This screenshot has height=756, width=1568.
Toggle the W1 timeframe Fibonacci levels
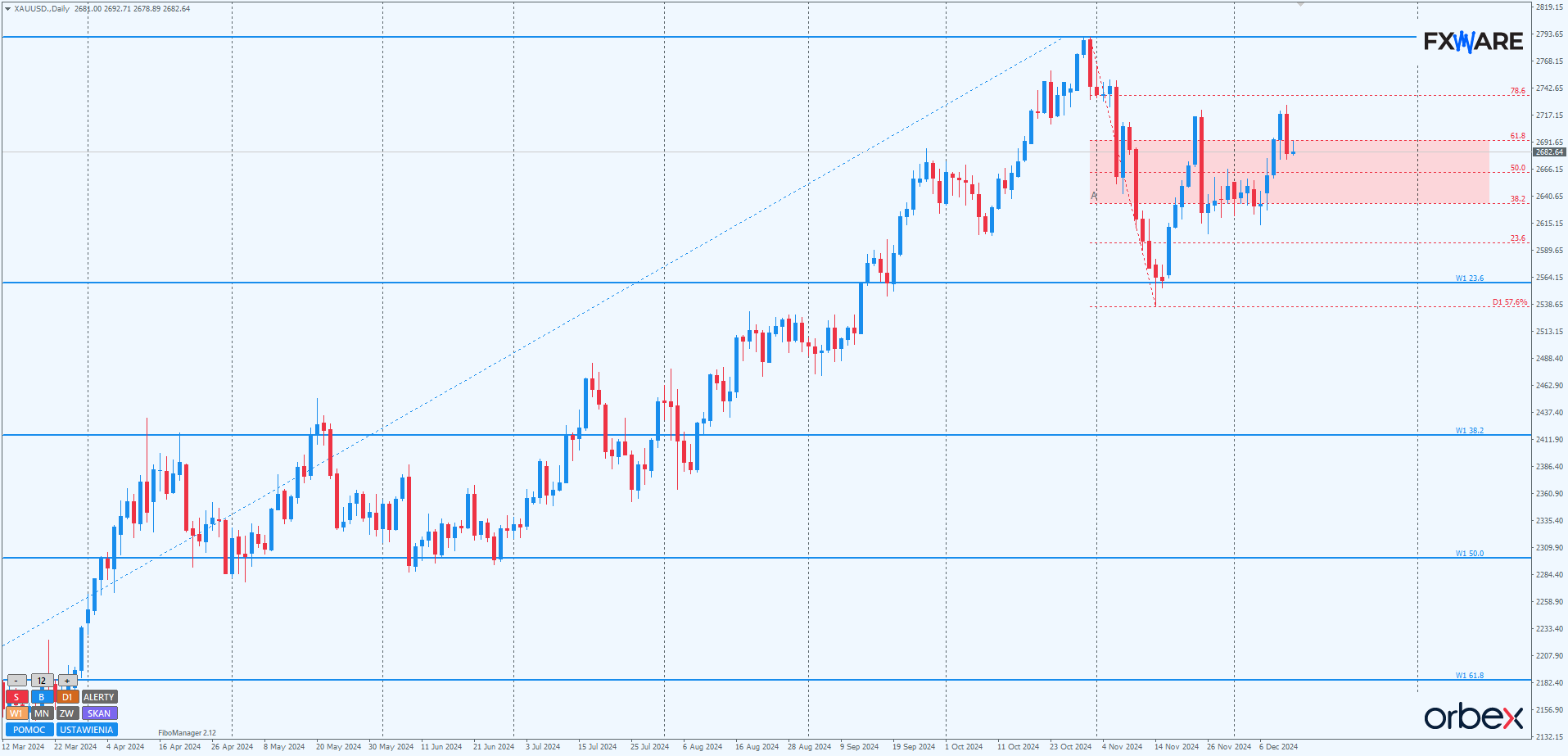[16, 713]
